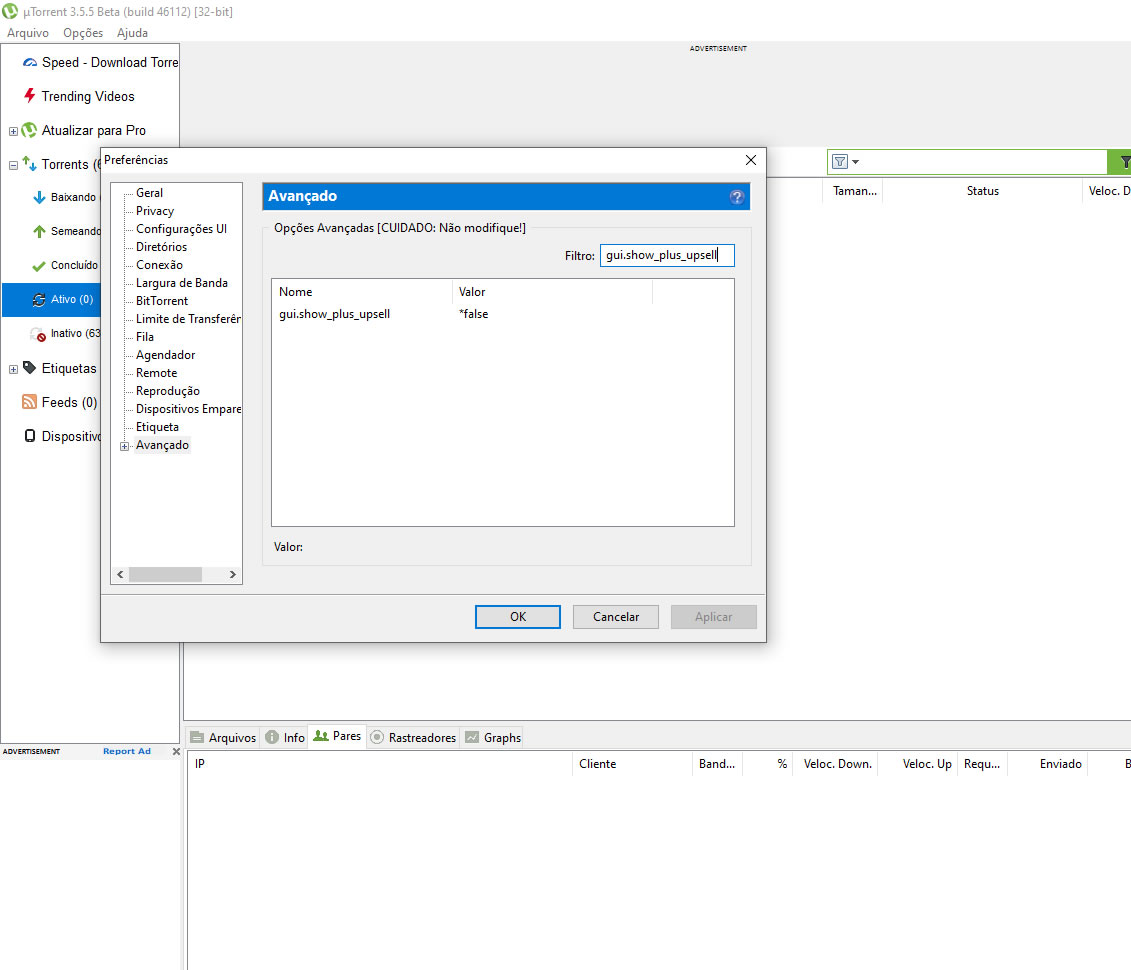The height and width of the screenshot is (970, 1131).
Task: Click the Filtro input field
Action: point(666,256)
